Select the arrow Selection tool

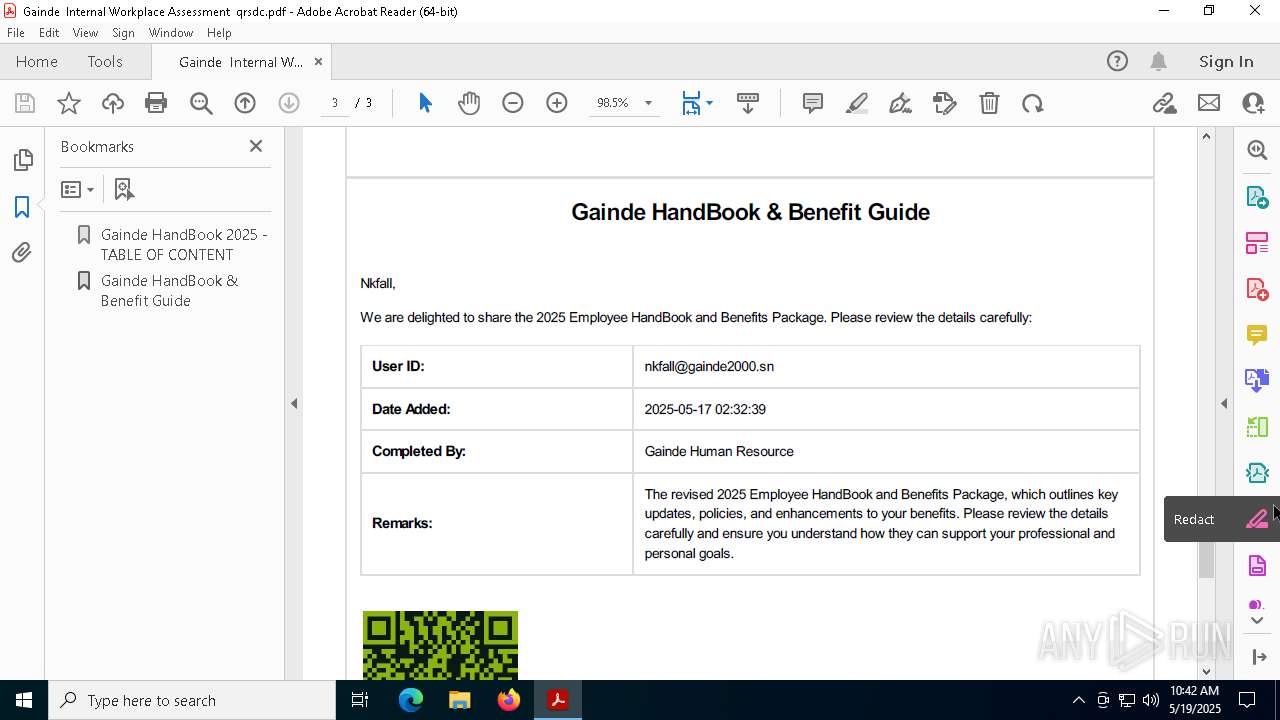pyautogui.click(x=425, y=103)
